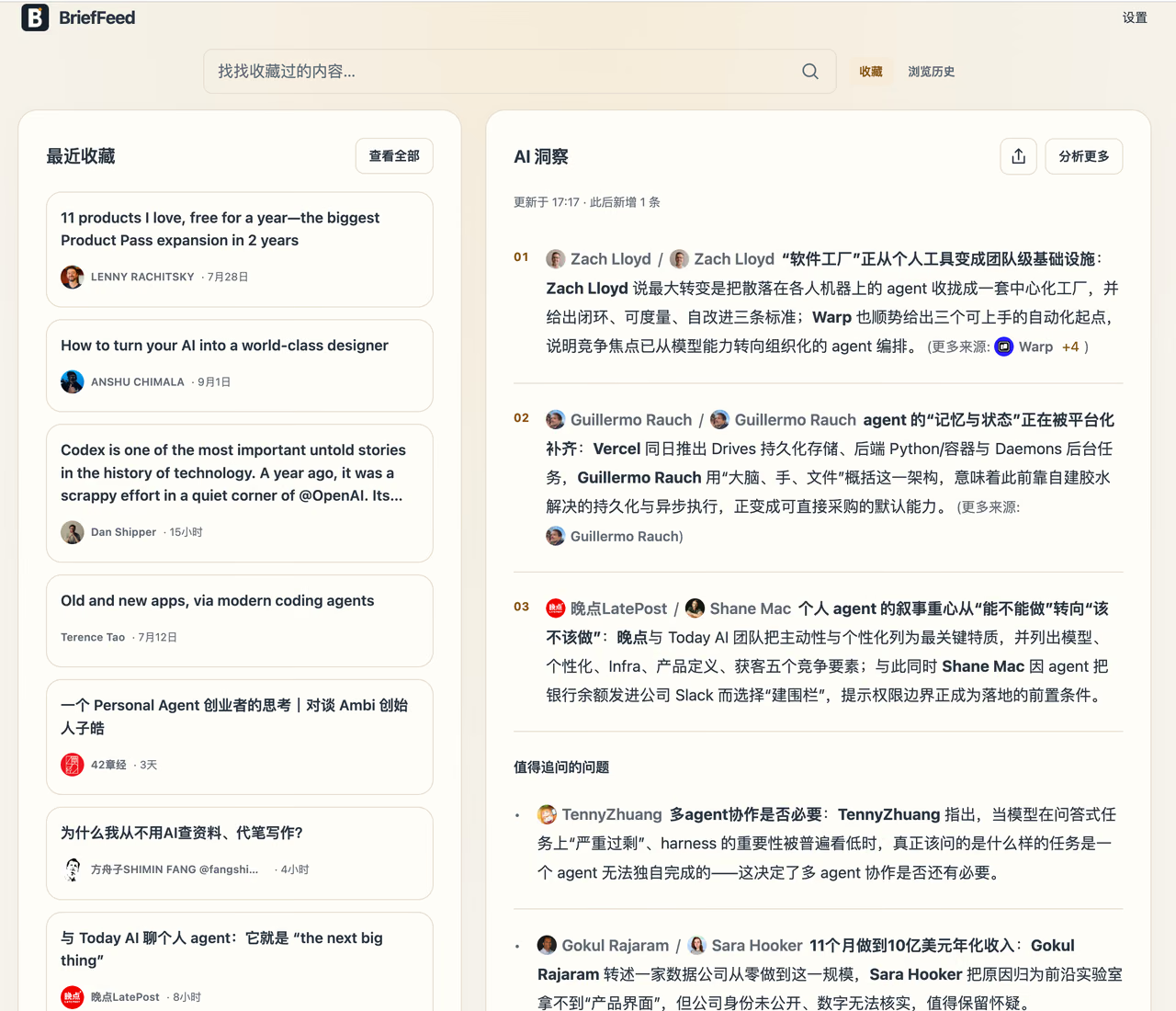Expand the +4 more sources link
Viewport: 1176px width, 1011px height.
click(1070, 346)
